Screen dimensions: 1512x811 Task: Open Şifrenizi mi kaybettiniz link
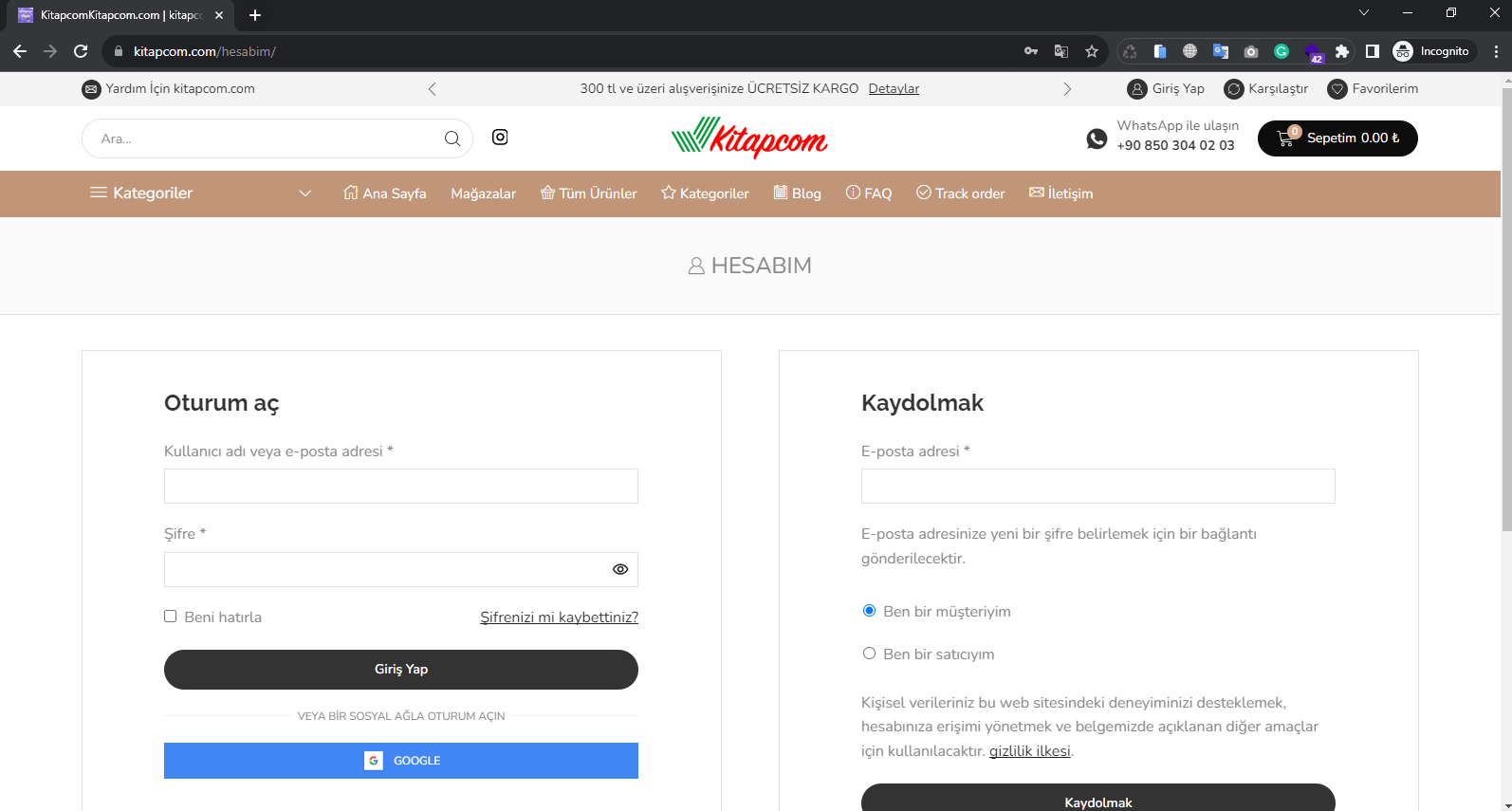point(560,617)
